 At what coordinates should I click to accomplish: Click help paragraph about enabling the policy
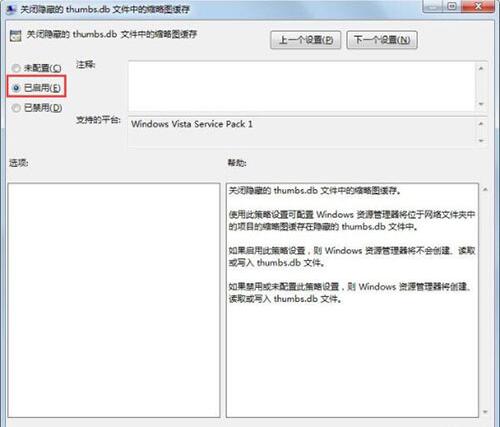tap(352, 256)
